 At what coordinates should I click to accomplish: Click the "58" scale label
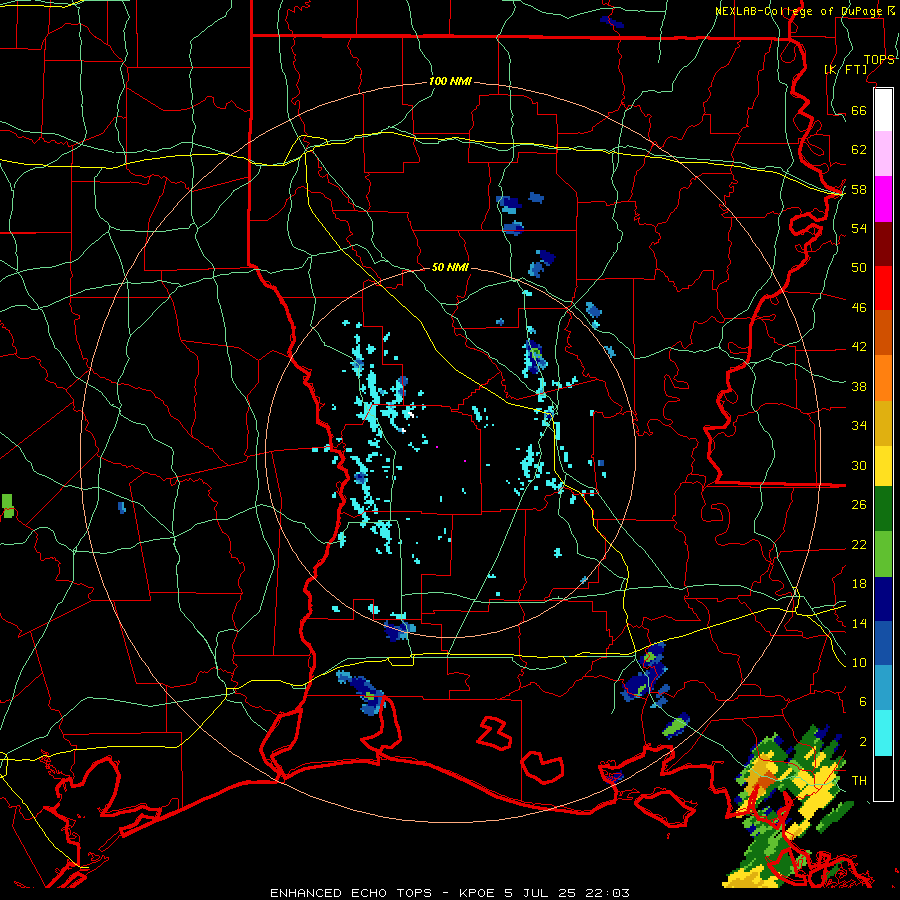click(x=859, y=189)
